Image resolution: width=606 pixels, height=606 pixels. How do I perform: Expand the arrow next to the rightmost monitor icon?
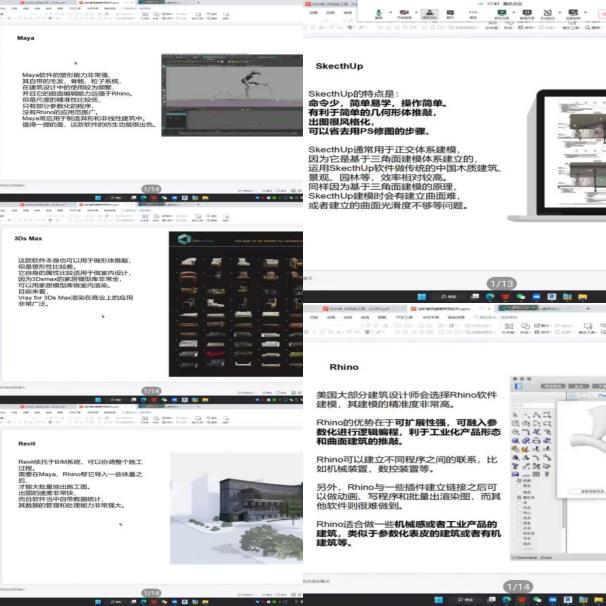pyautogui.click(x=585, y=12)
